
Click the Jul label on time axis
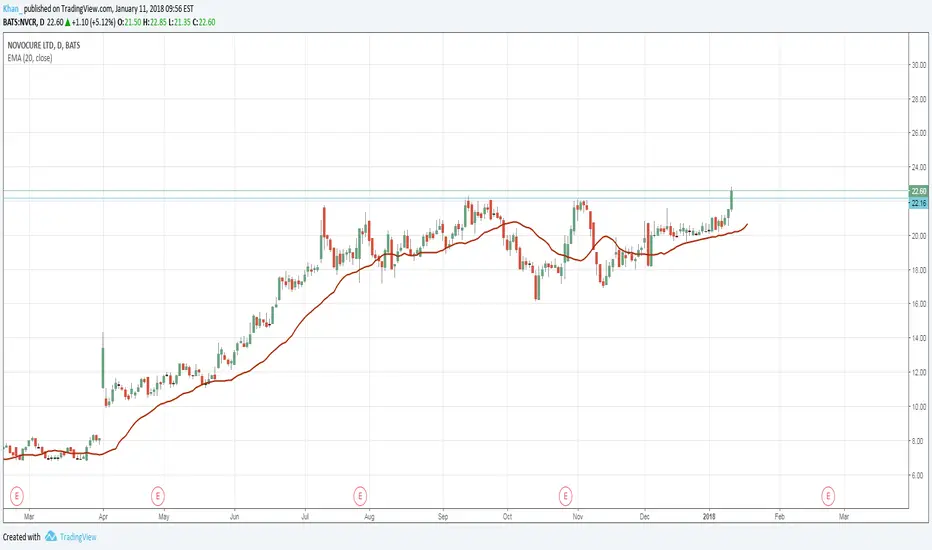305,517
